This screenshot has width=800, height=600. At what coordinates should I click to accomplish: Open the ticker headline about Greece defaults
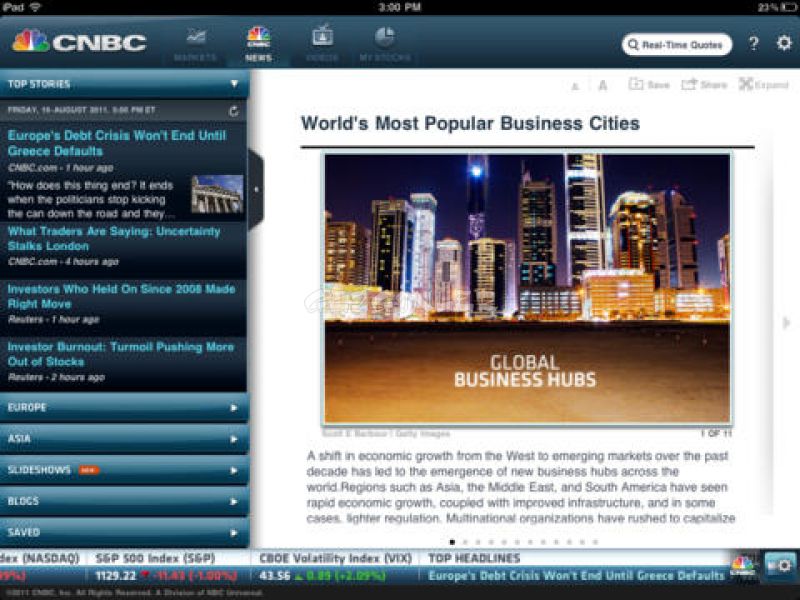[576, 576]
